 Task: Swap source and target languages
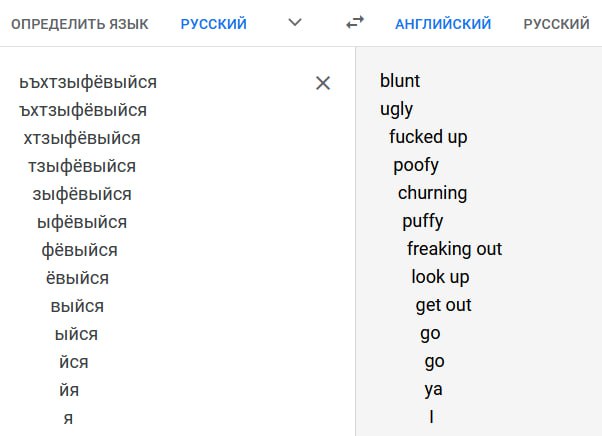click(355, 23)
